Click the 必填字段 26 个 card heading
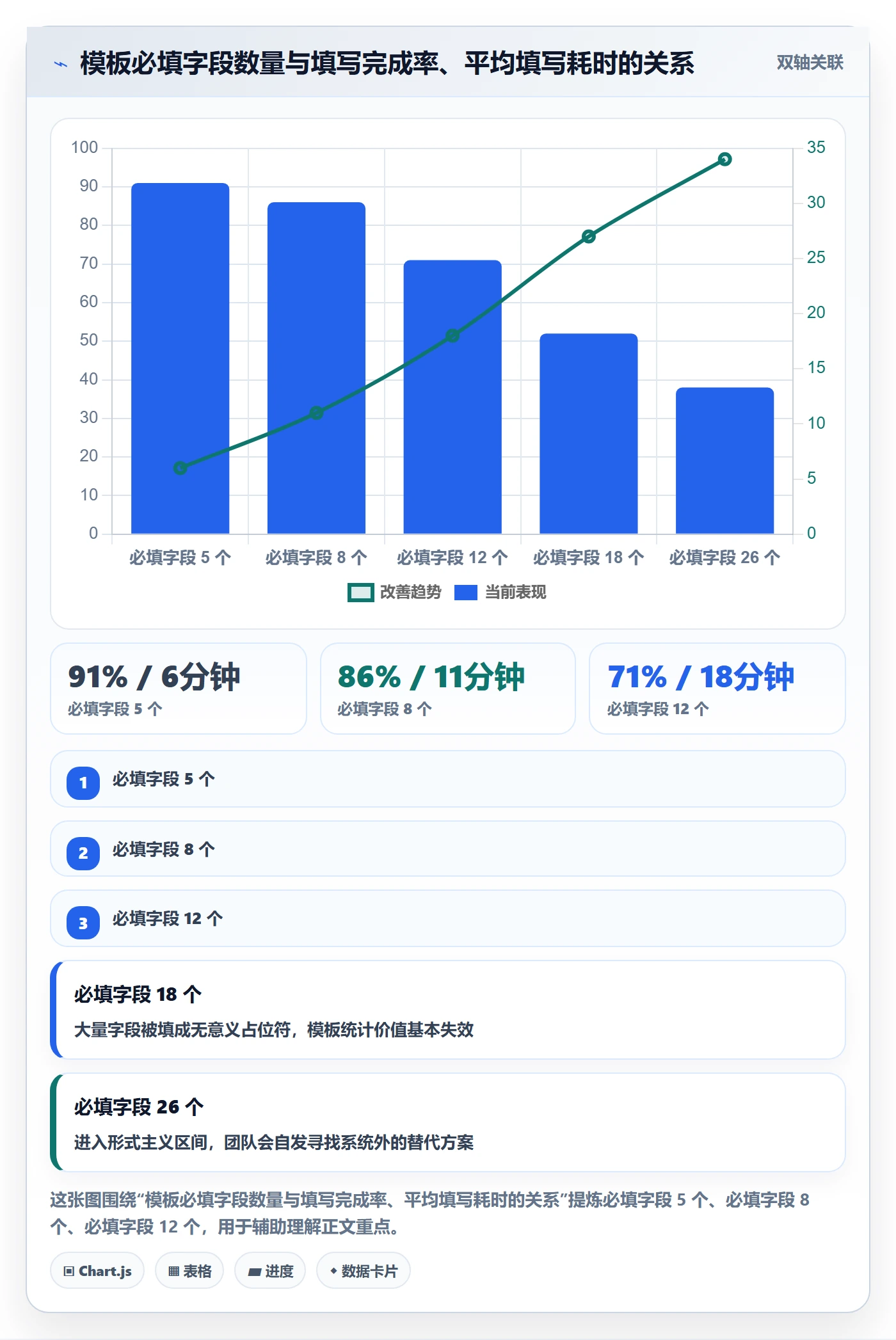Viewport: 896px width, 1340px height. coord(139,1107)
